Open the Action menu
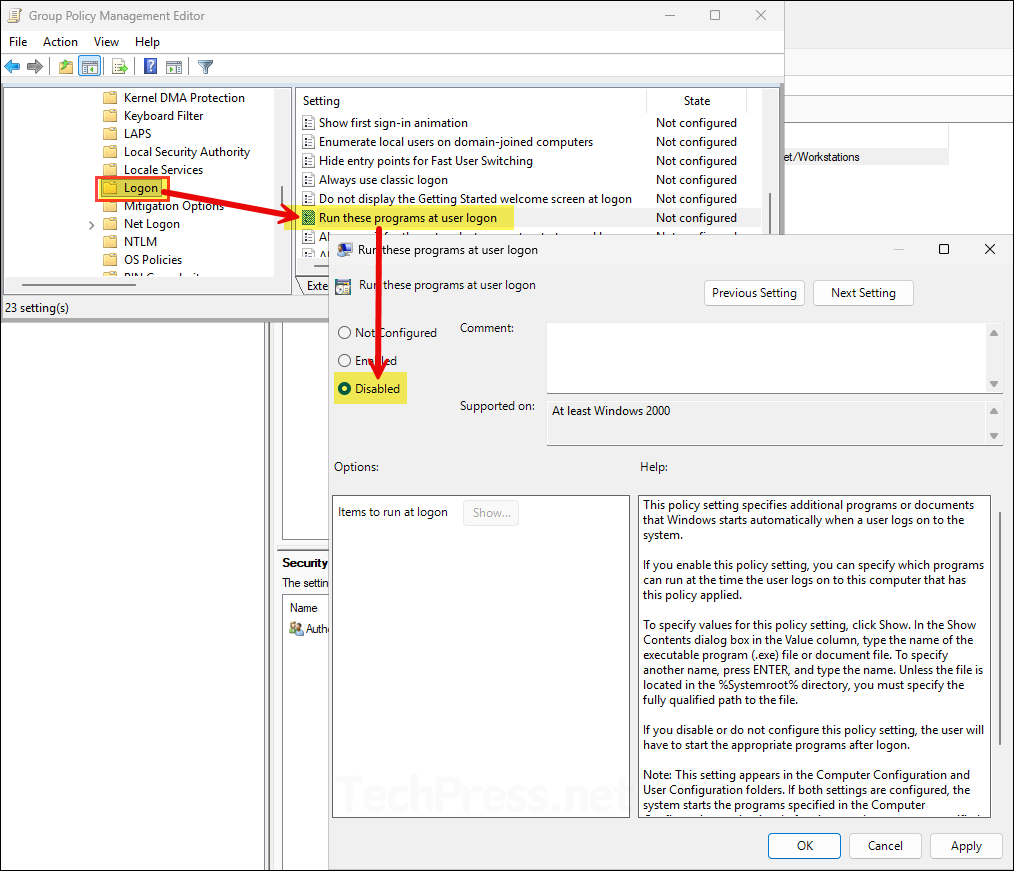1014x871 pixels. [60, 41]
